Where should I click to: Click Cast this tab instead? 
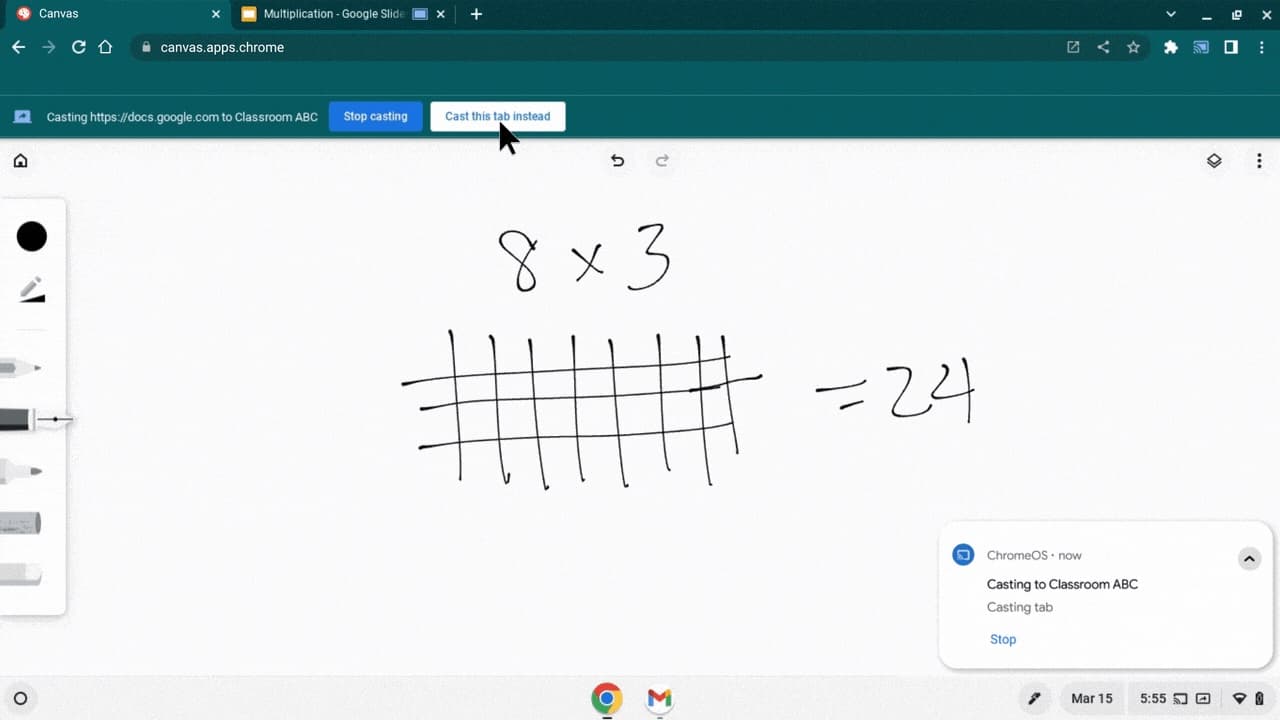click(x=497, y=117)
